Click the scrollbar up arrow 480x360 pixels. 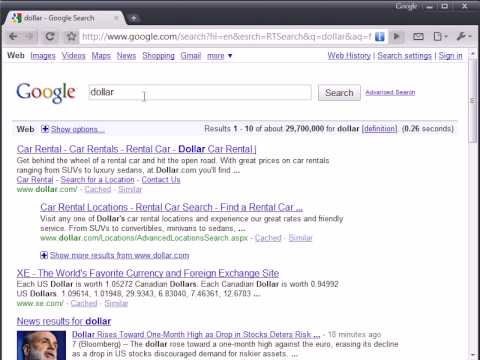tap(472, 54)
